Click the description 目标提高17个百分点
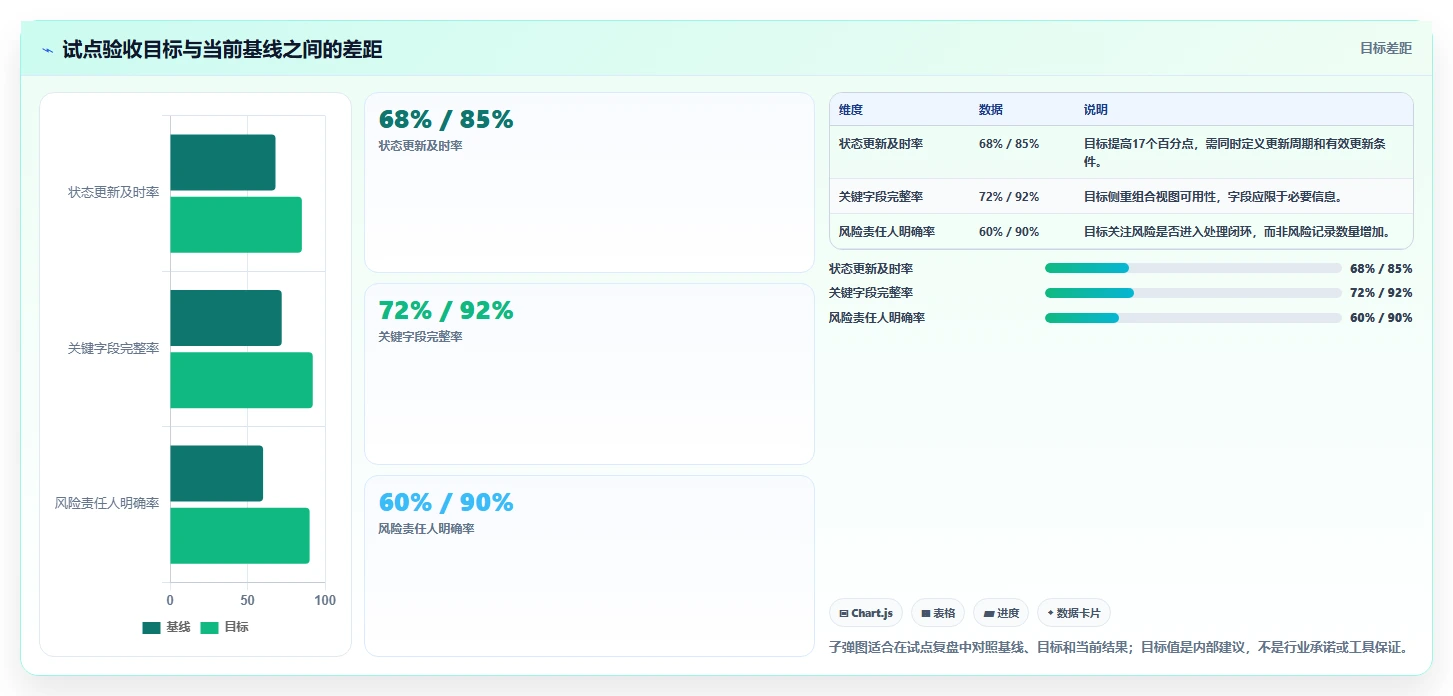 (1235, 152)
